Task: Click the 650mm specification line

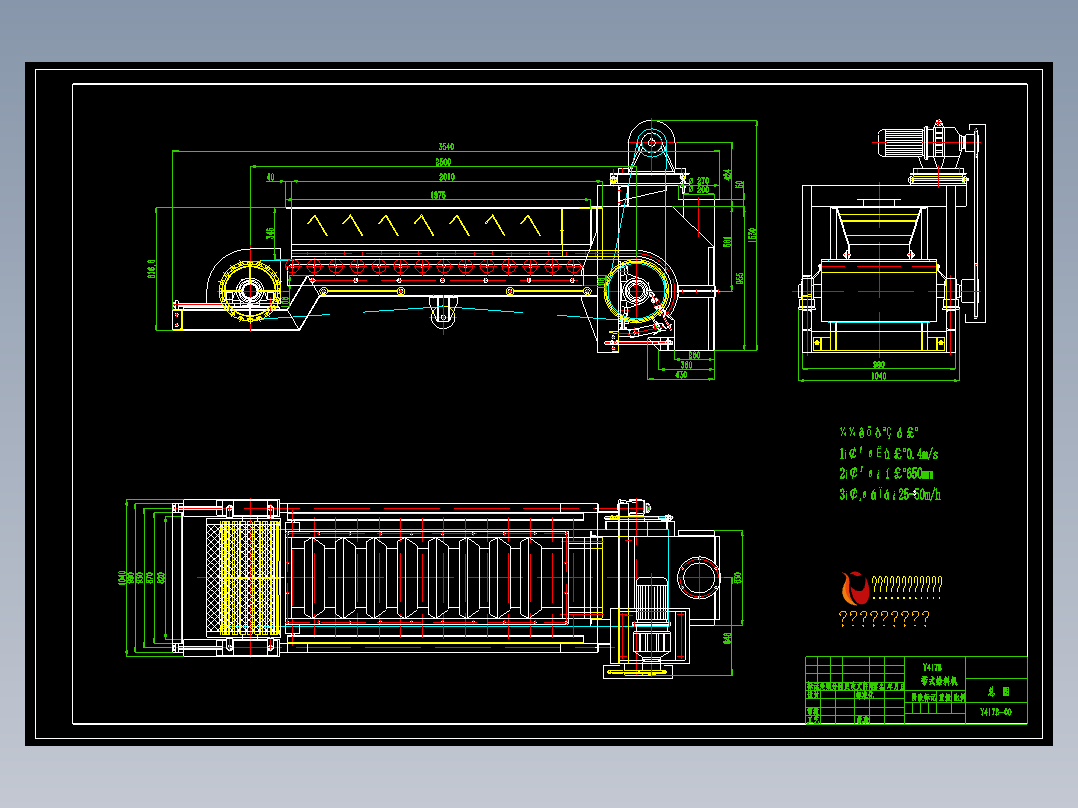Action: (x=886, y=474)
